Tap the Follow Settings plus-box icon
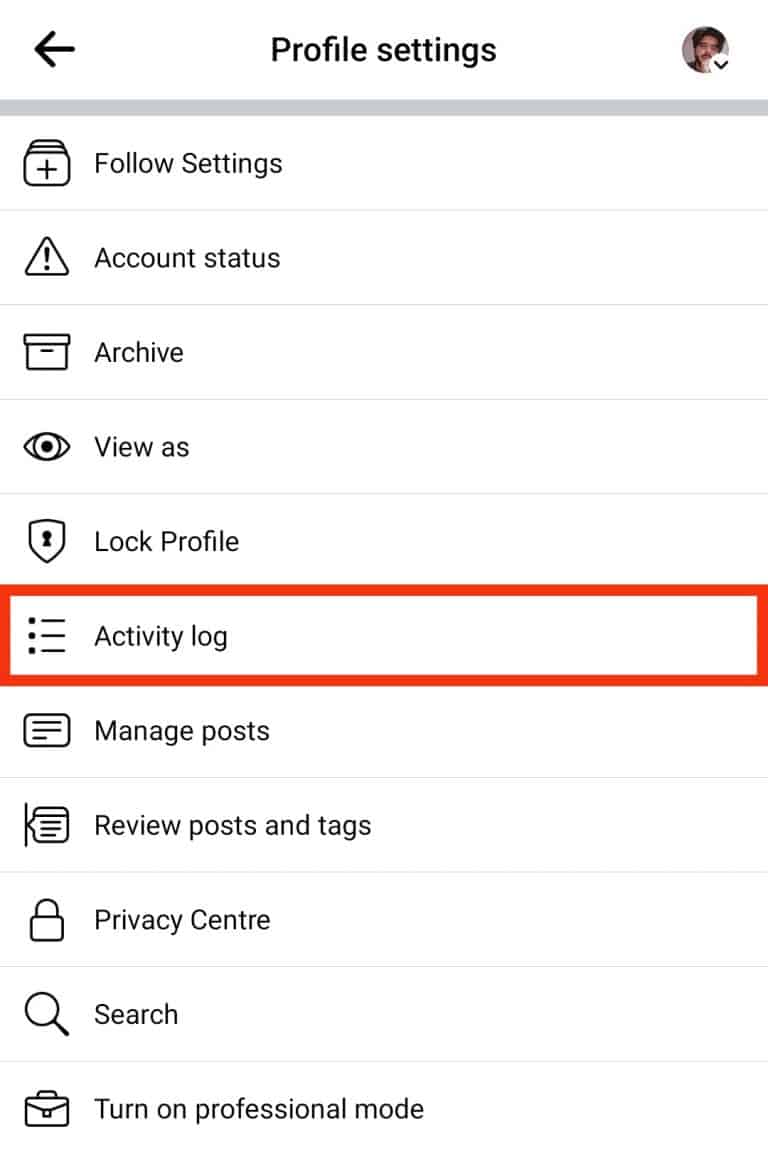768x1154 pixels. 46,164
